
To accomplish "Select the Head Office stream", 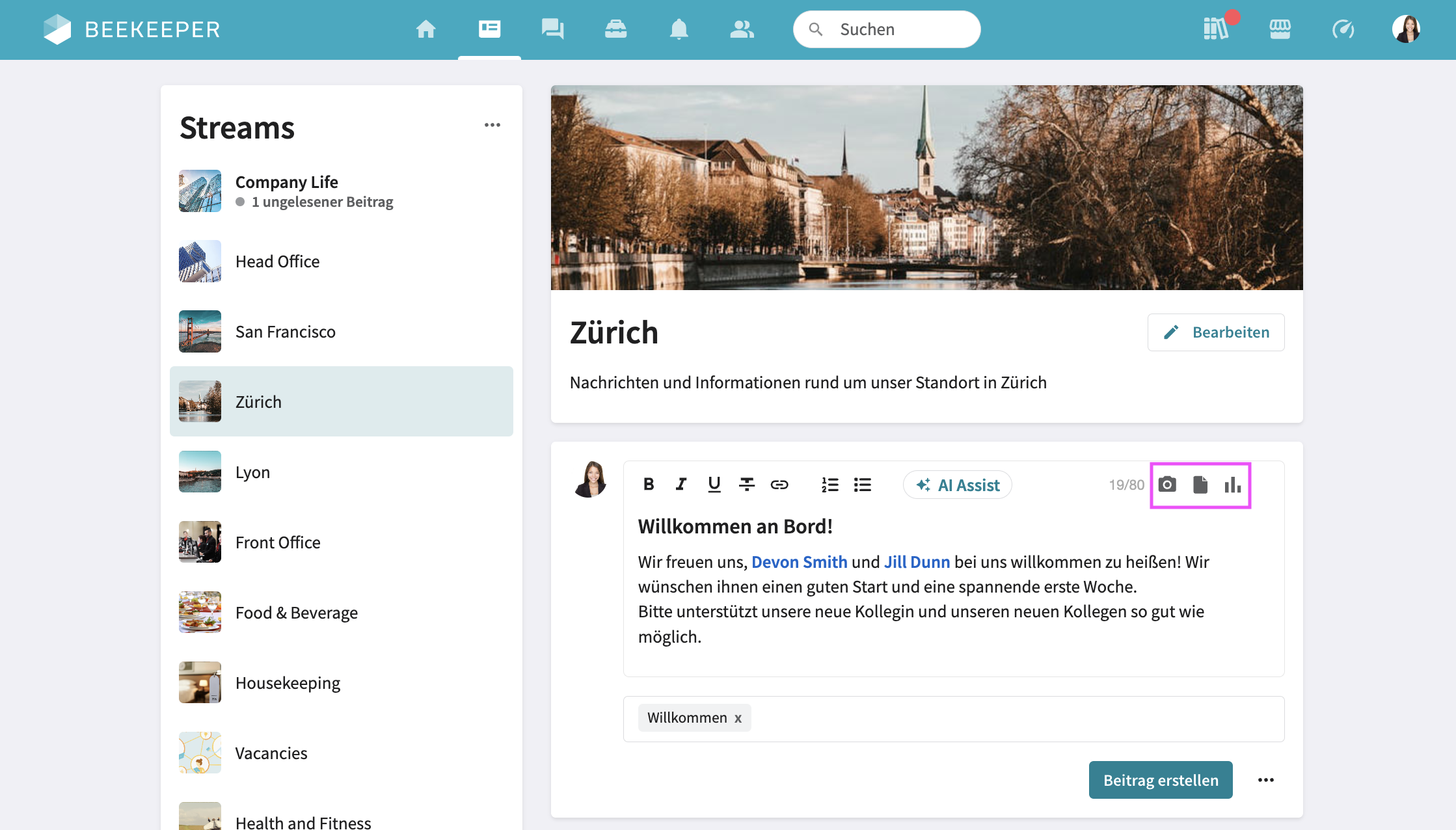I will (x=277, y=261).
